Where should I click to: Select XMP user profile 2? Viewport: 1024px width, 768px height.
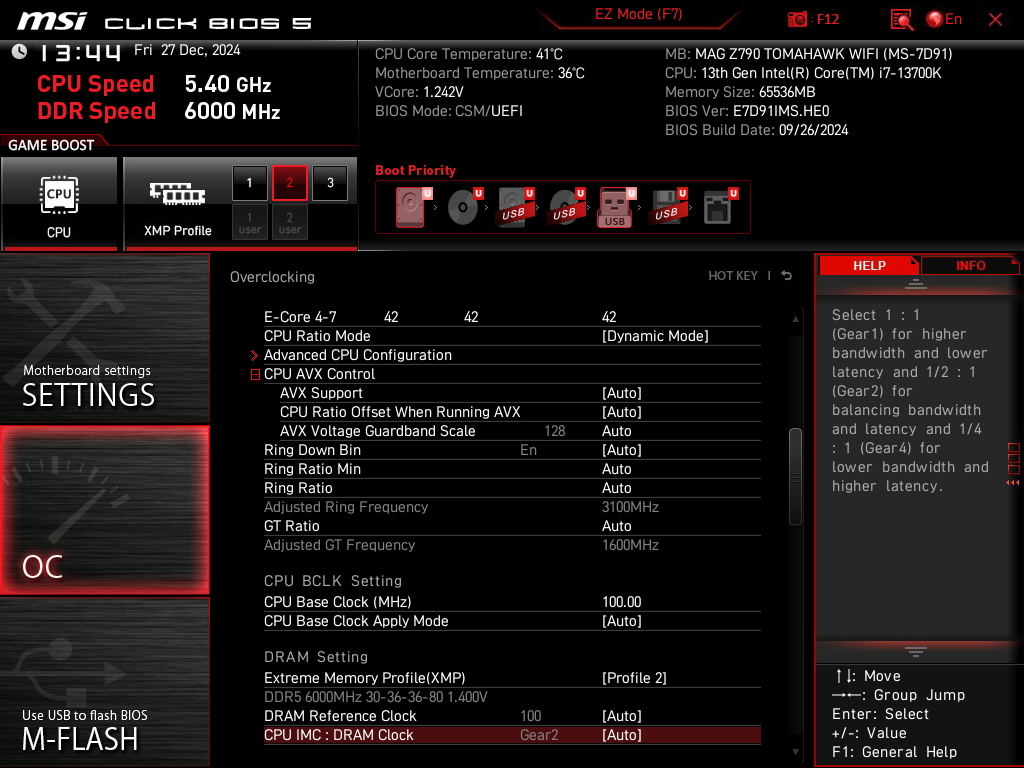tap(289, 222)
